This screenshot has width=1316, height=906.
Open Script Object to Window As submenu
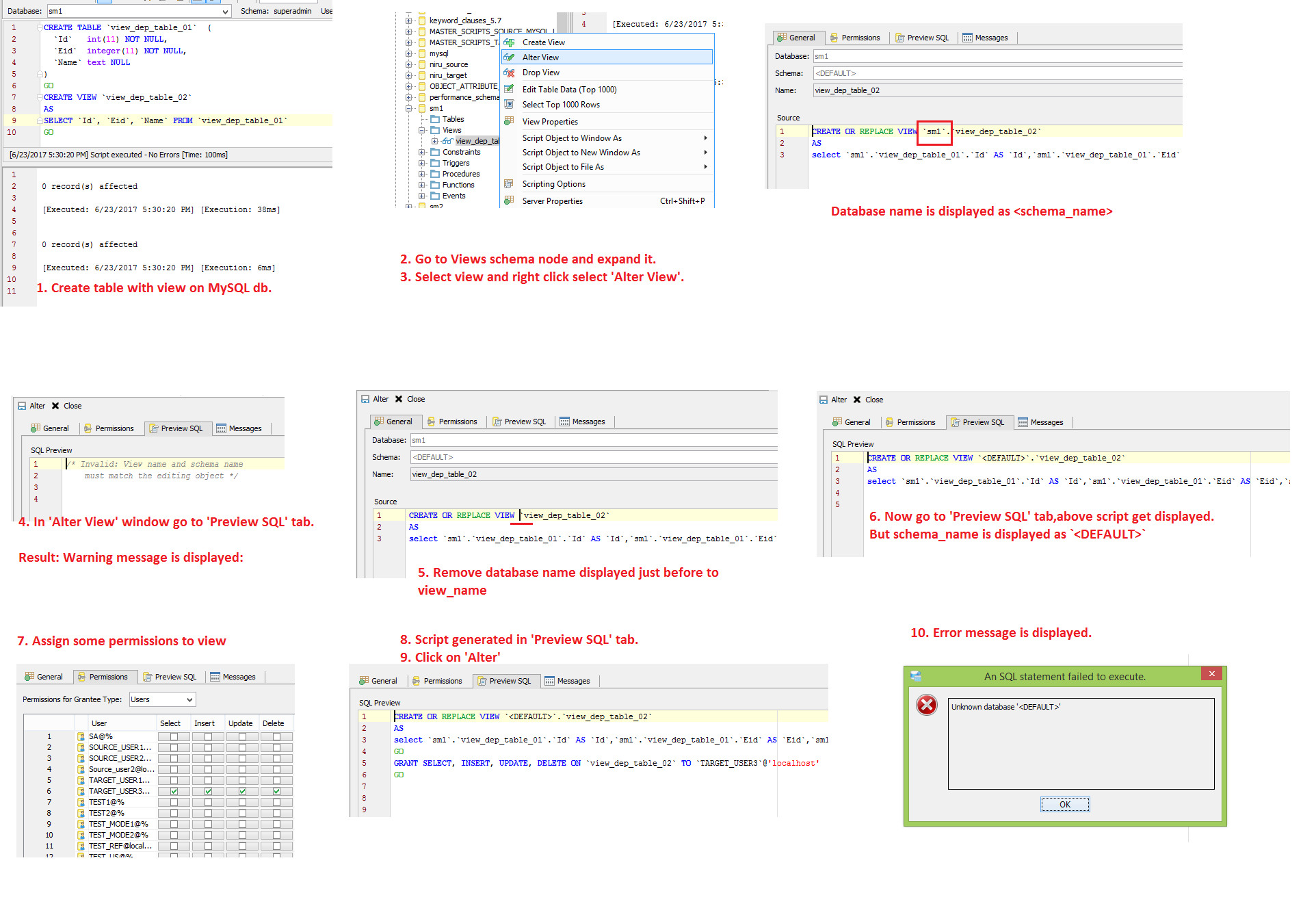click(607, 138)
